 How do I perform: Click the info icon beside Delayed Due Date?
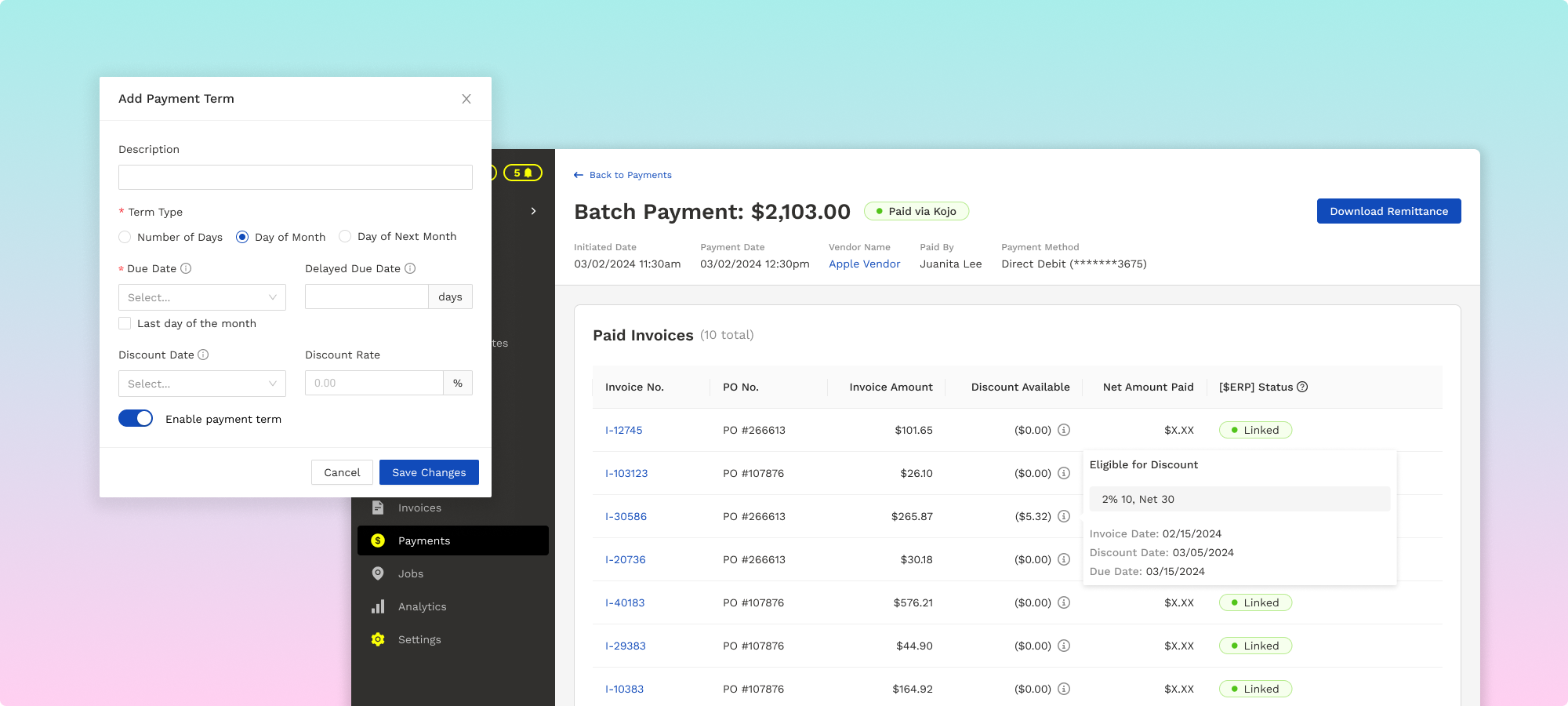409,268
